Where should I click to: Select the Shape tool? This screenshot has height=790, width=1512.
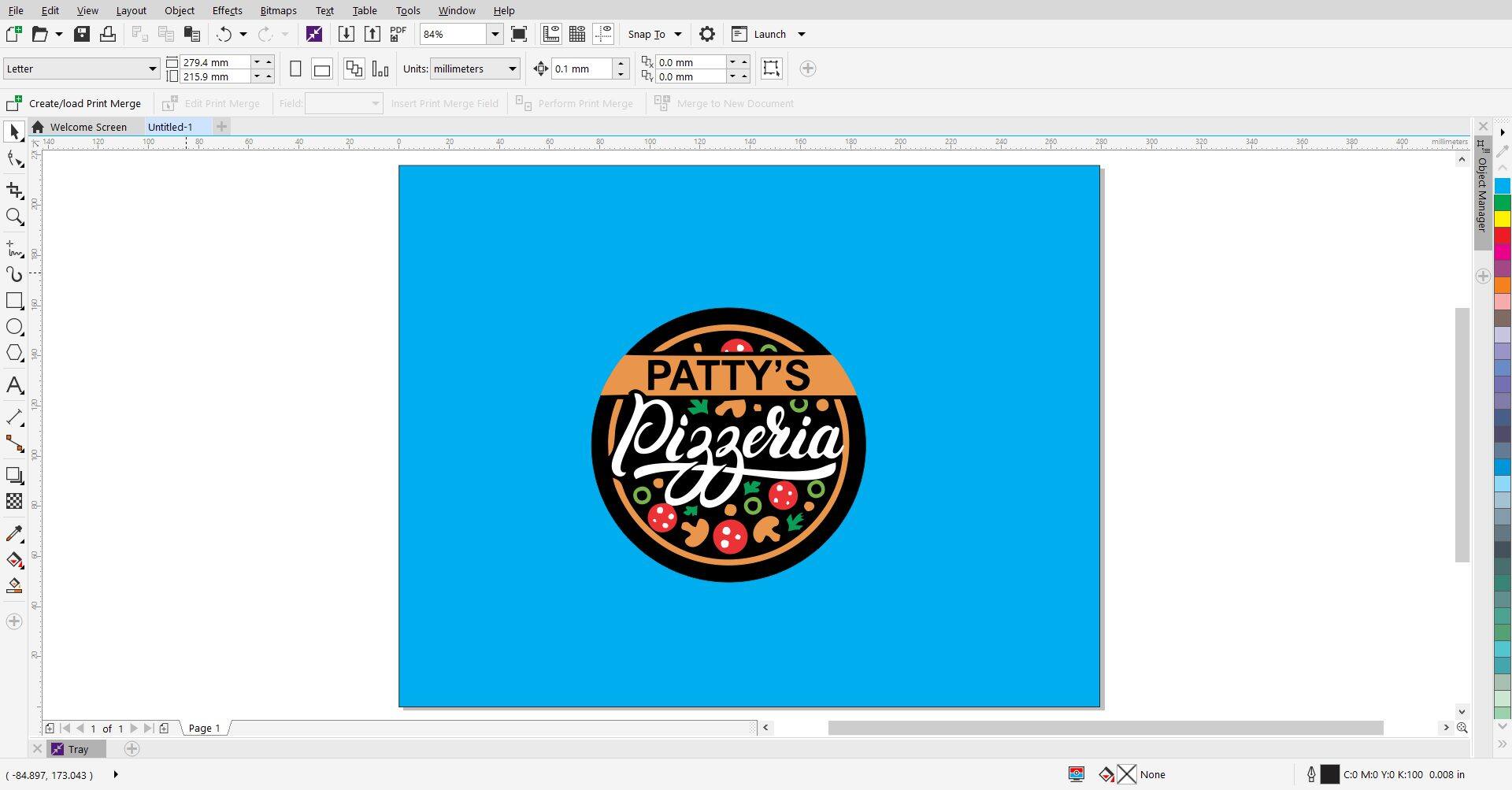tap(13, 158)
